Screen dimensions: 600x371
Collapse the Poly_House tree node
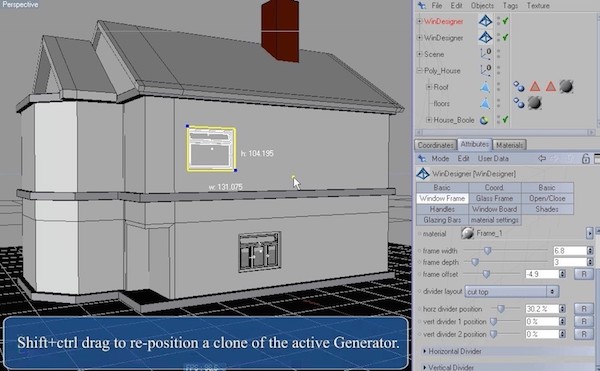click(419, 70)
